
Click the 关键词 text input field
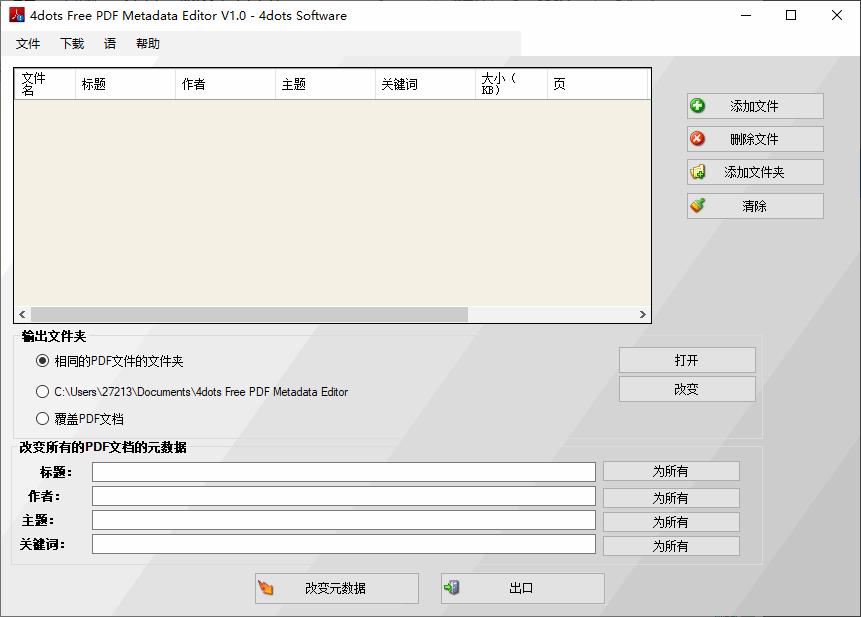click(344, 544)
